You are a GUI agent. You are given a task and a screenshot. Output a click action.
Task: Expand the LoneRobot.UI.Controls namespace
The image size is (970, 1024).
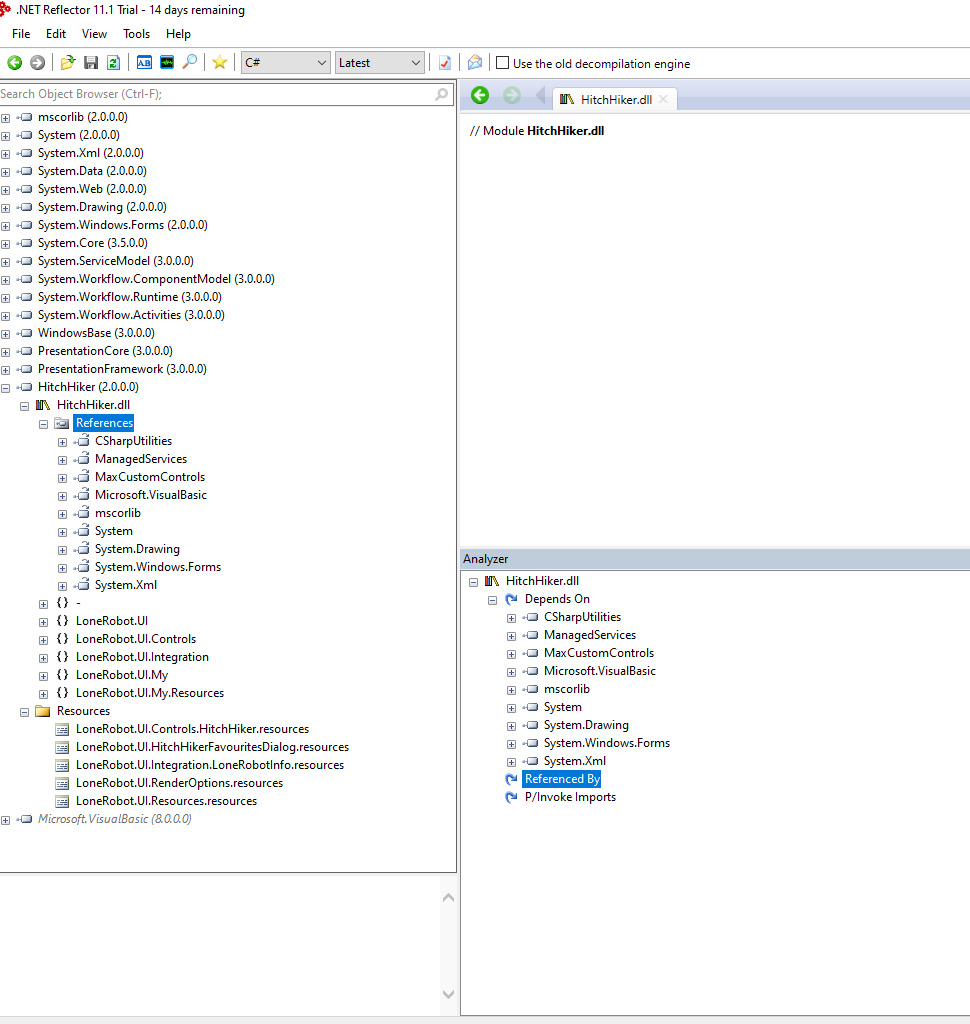43,640
